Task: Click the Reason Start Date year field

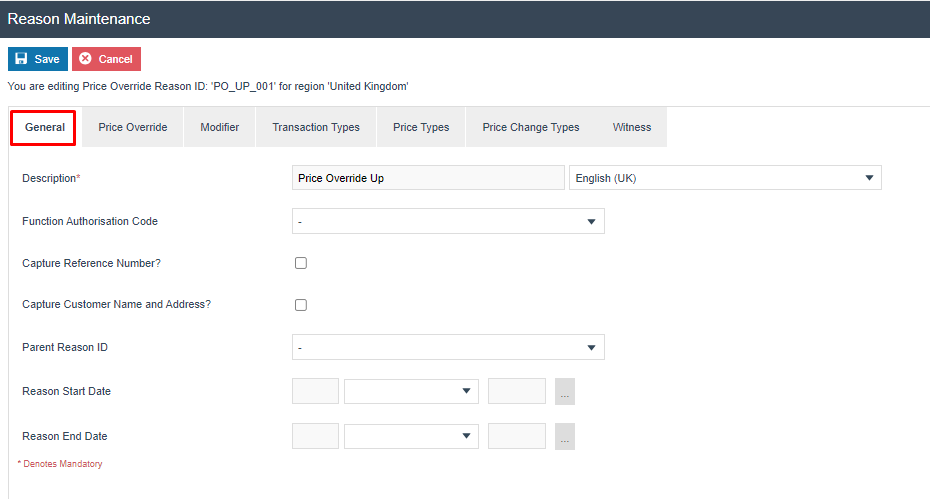Action: 517,391
